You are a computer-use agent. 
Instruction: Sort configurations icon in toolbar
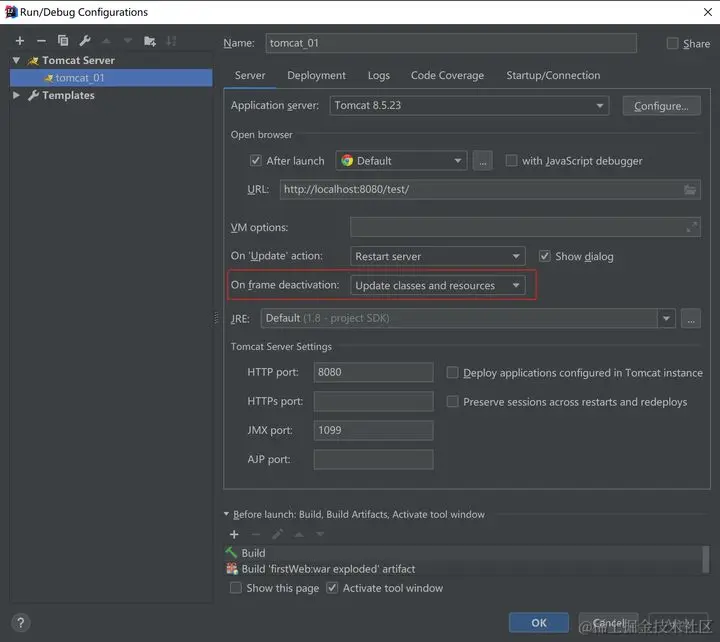[x=171, y=41]
